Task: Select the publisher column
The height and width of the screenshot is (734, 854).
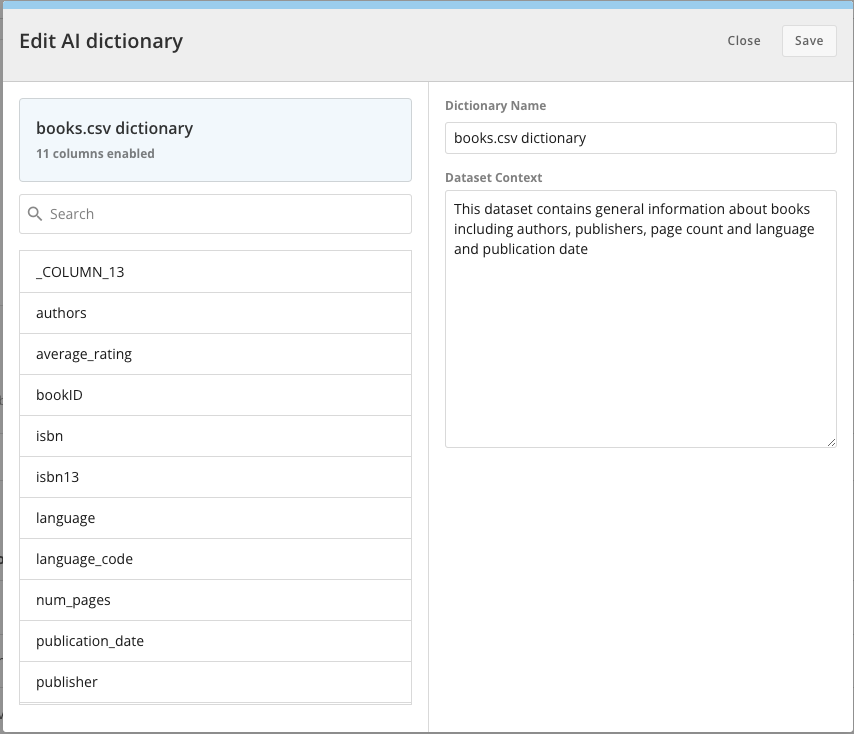Action: [x=215, y=682]
